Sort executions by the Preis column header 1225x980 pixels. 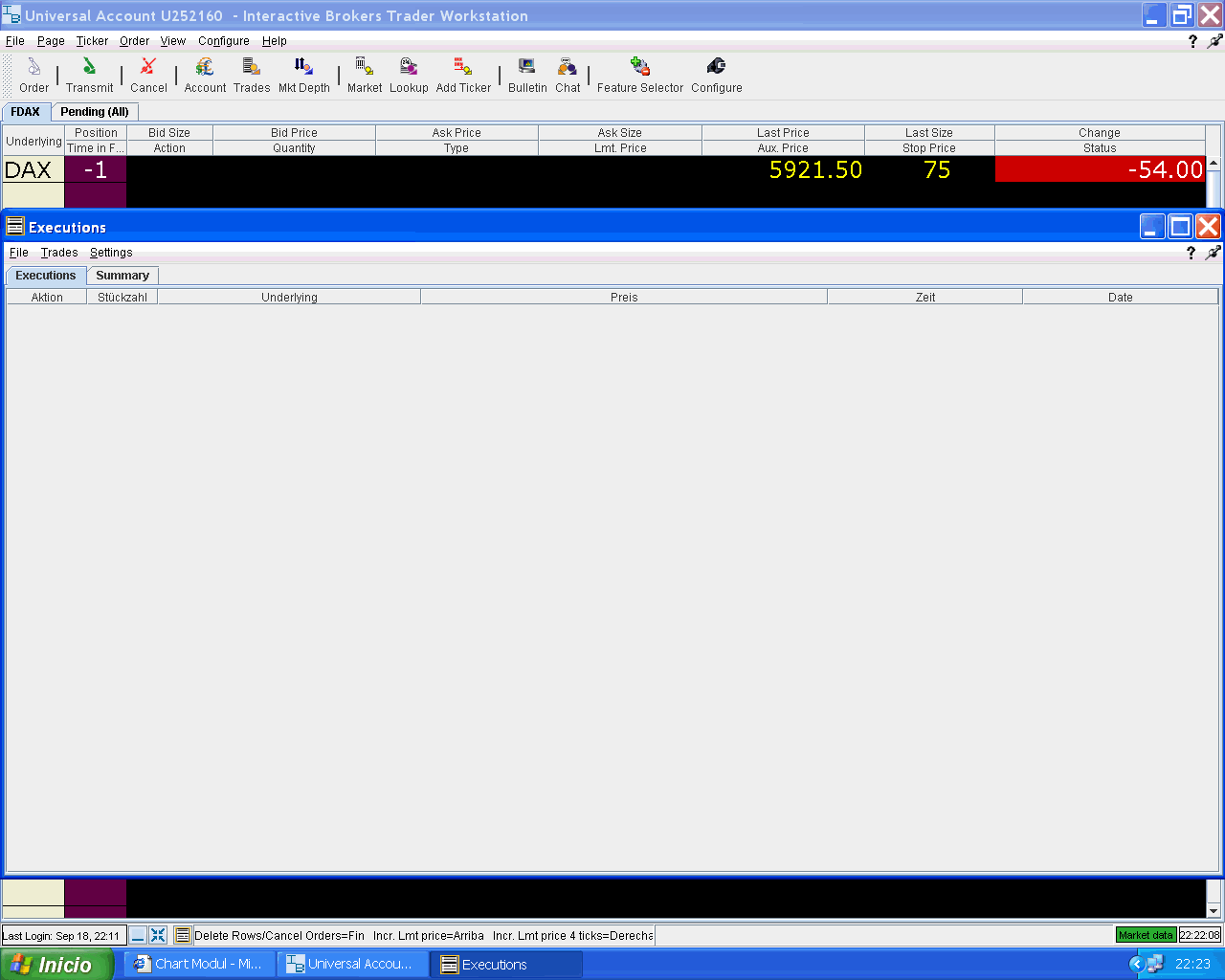pyautogui.click(x=624, y=298)
